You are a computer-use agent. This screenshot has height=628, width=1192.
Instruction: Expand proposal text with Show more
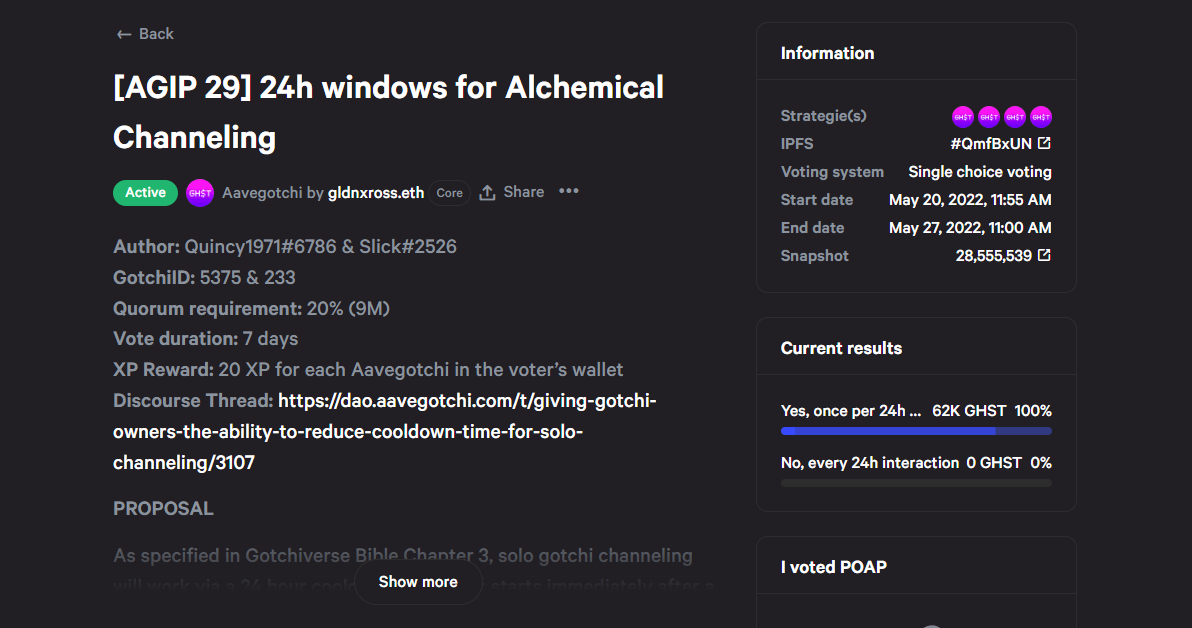[x=418, y=582]
